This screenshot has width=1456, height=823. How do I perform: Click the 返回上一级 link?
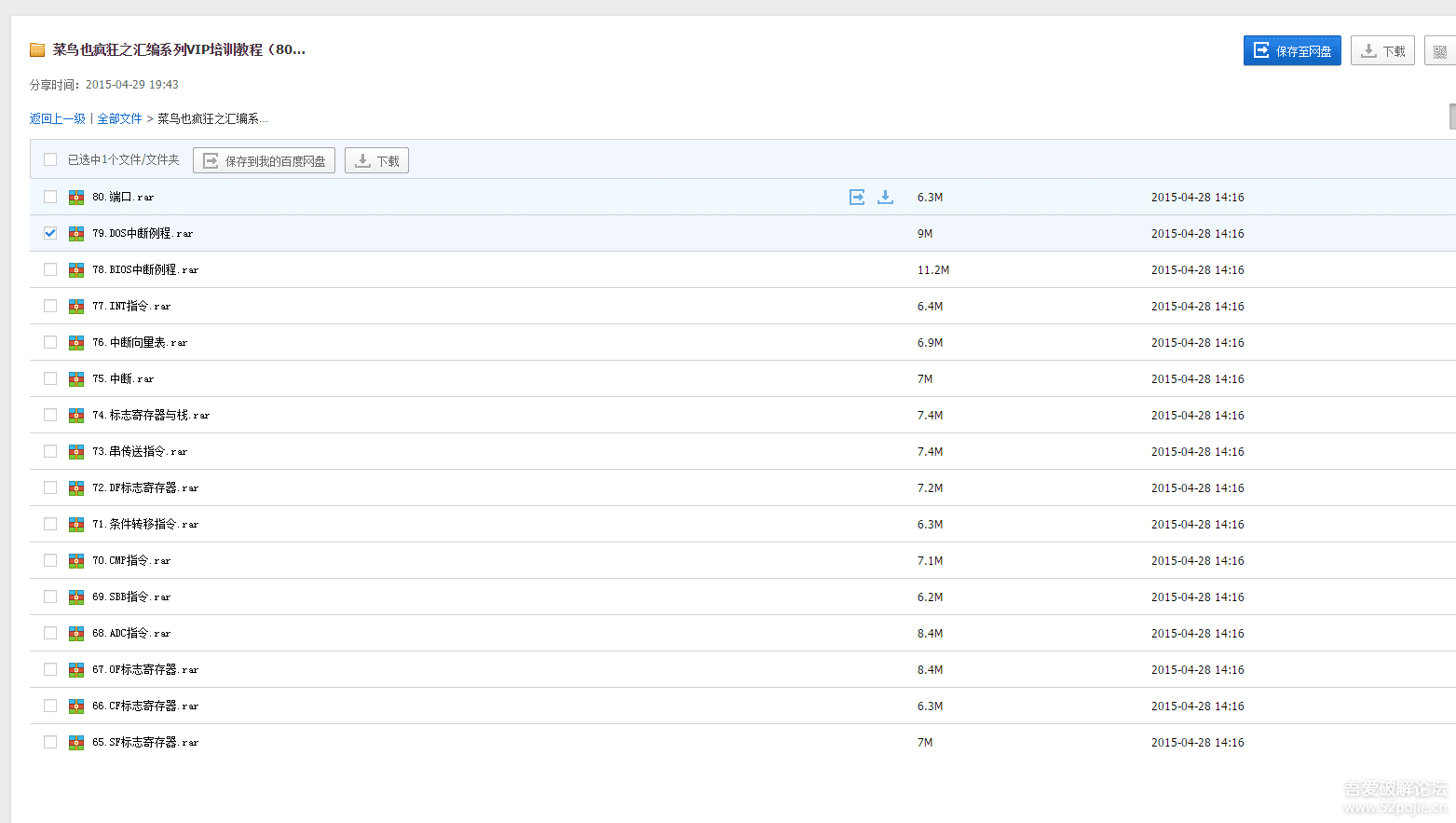[58, 118]
